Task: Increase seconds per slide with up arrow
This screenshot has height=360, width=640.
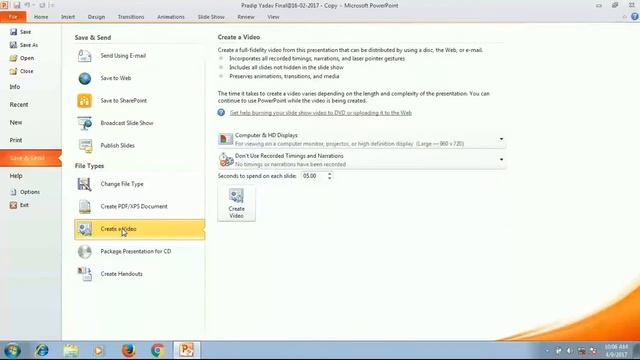Action: pyautogui.click(x=329, y=173)
